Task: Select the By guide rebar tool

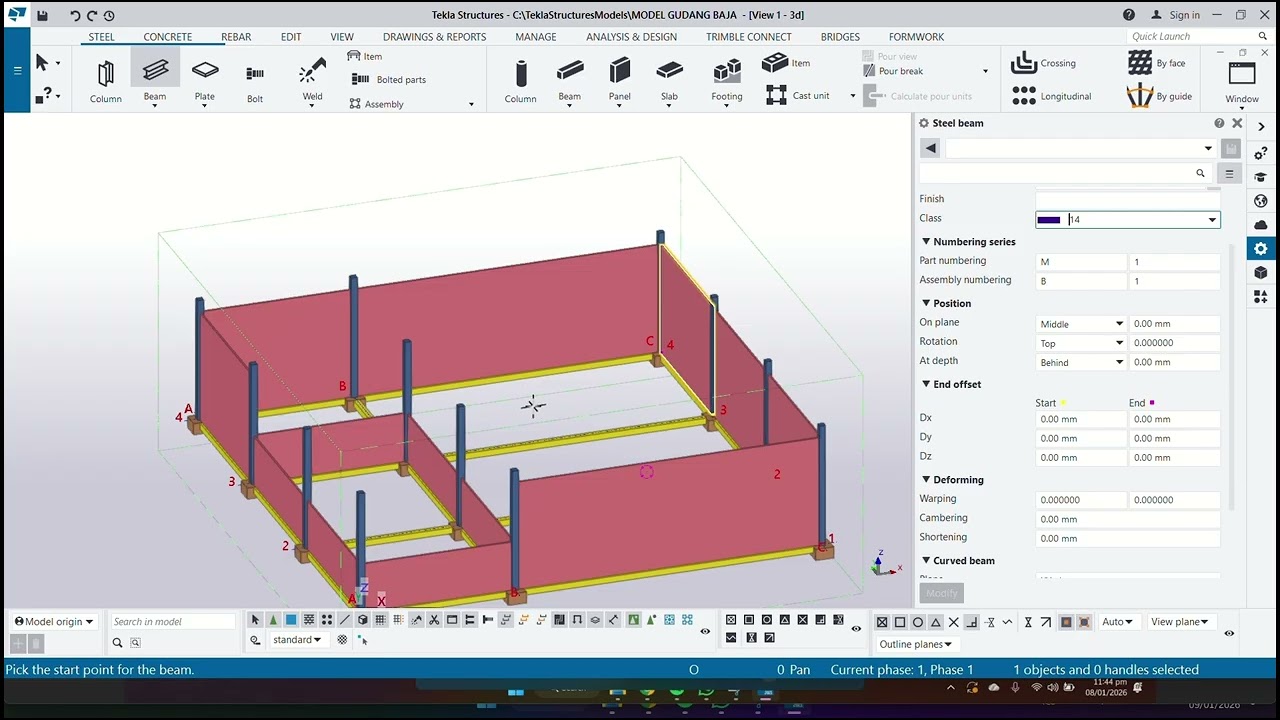Action: (x=1159, y=96)
